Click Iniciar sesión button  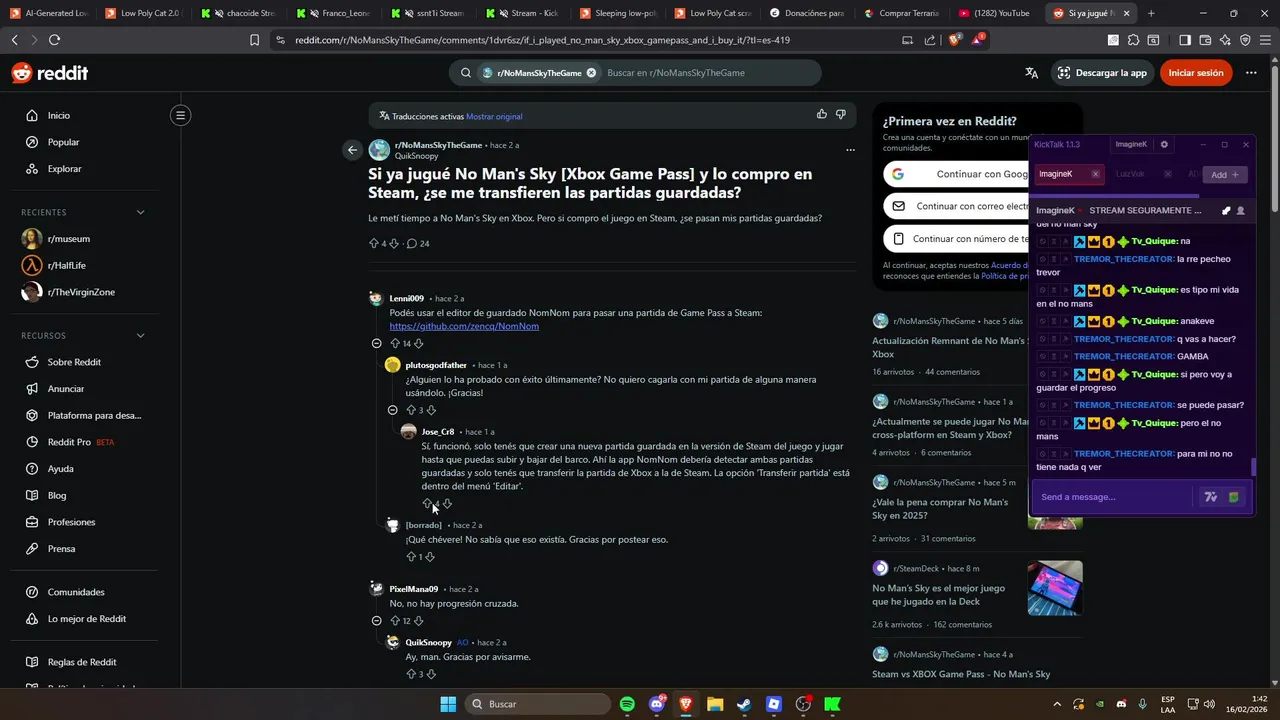point(1196,73)
